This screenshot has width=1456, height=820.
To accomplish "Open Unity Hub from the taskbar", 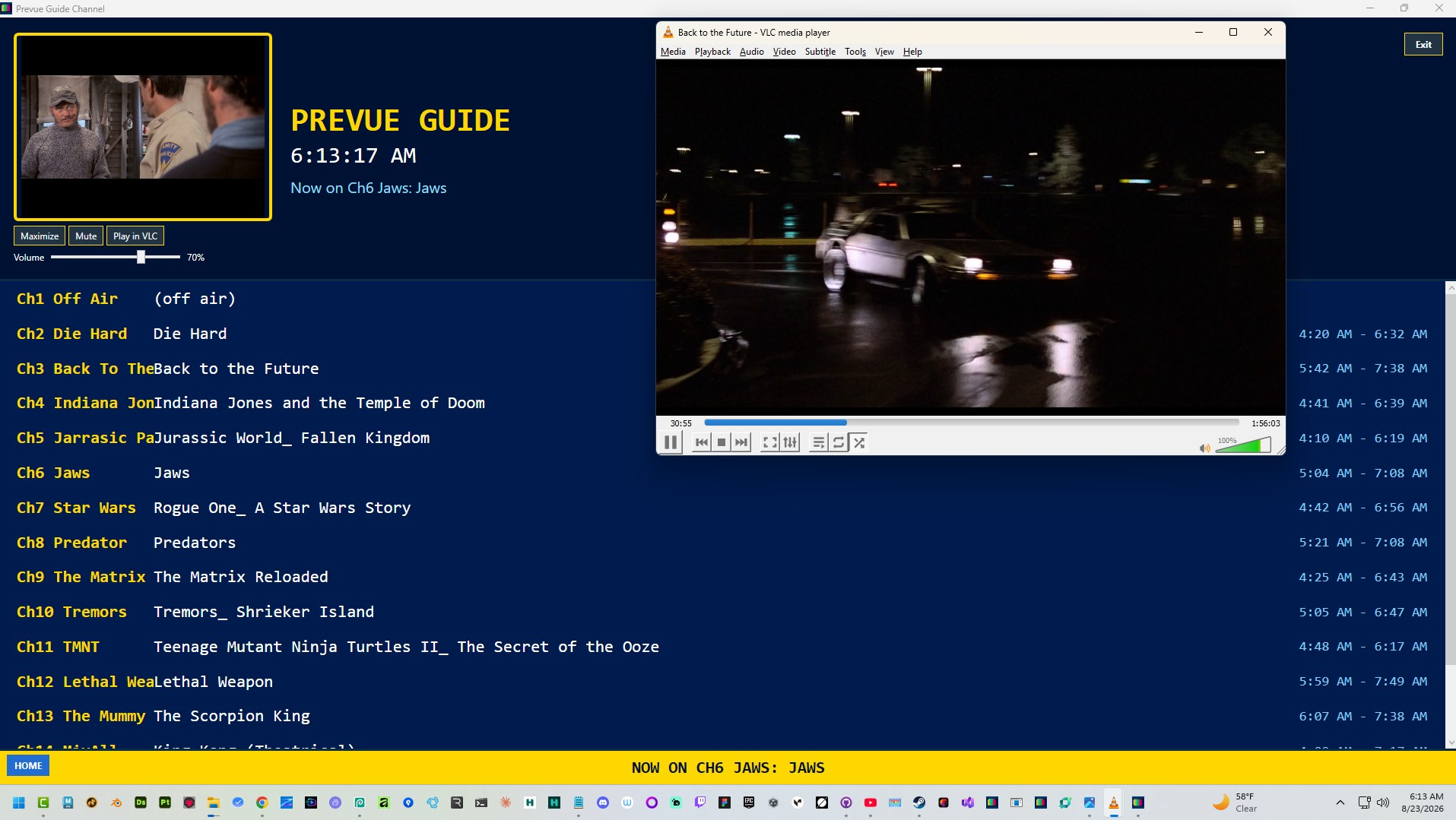I will (x=773, y=803).
